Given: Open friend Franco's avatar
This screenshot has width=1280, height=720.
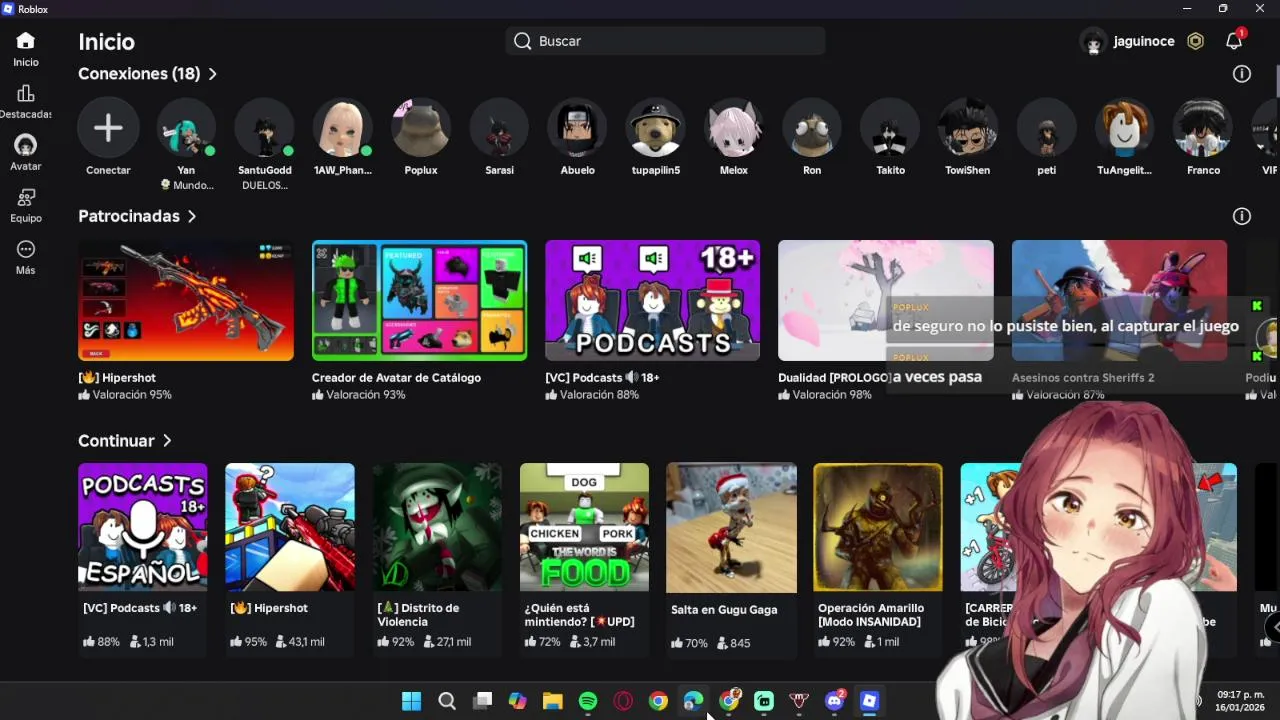Looking at the screenshot, I should pyautogui.click(x=1203, y=127).
